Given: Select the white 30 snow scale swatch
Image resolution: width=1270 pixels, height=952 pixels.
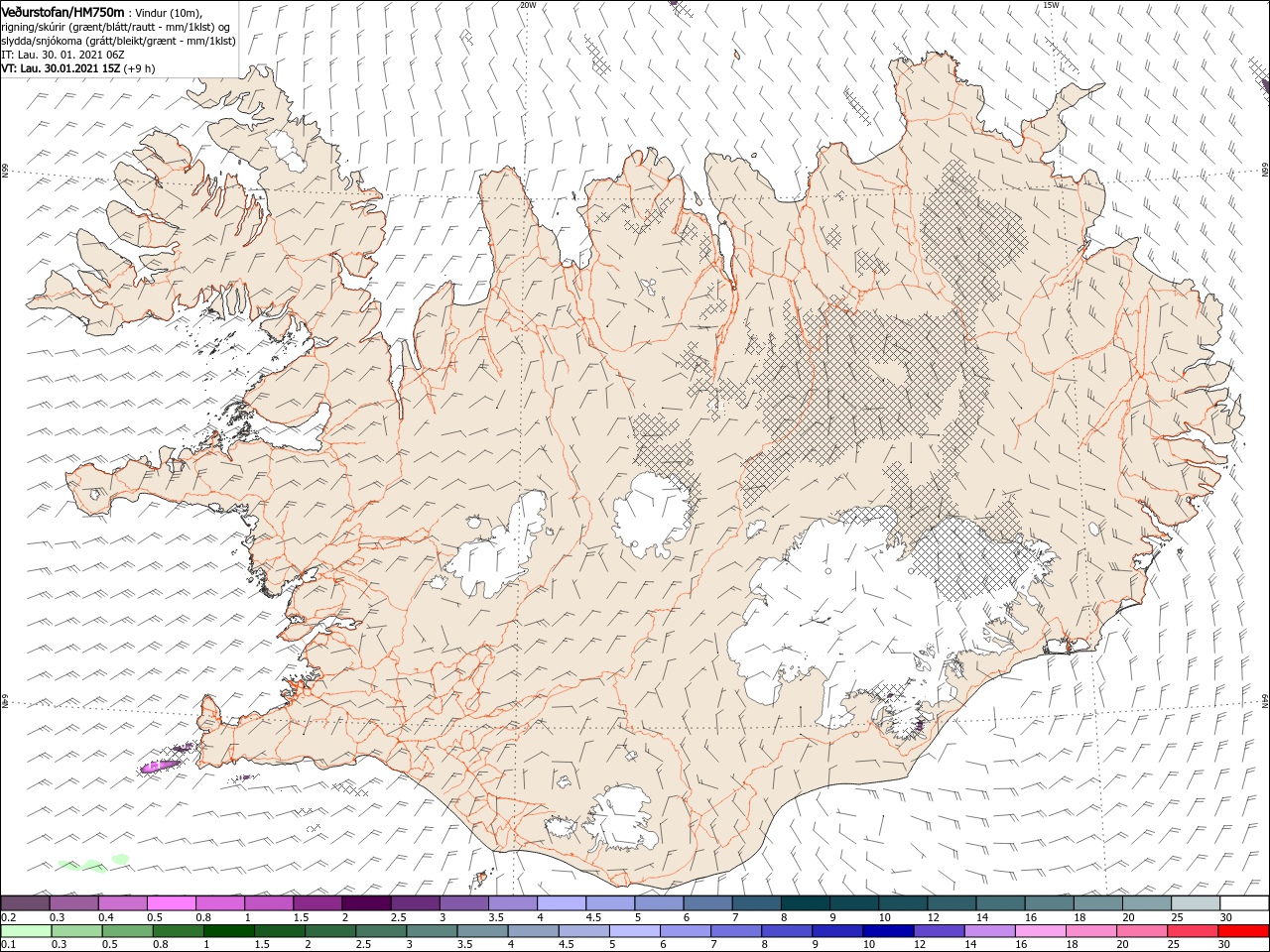Looking at the screenshot, I should (x=1245, y=902).
